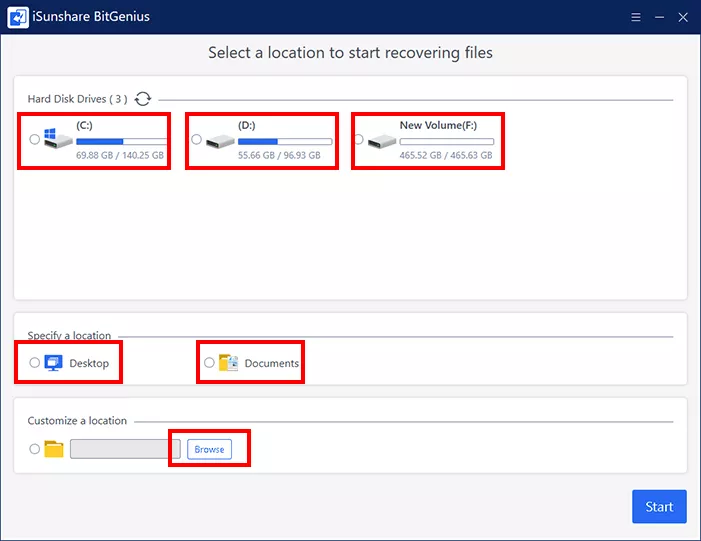The width and height of the screenshot is (701, 541).
Task: Click the D: drive usage bar
Action: 285,142
